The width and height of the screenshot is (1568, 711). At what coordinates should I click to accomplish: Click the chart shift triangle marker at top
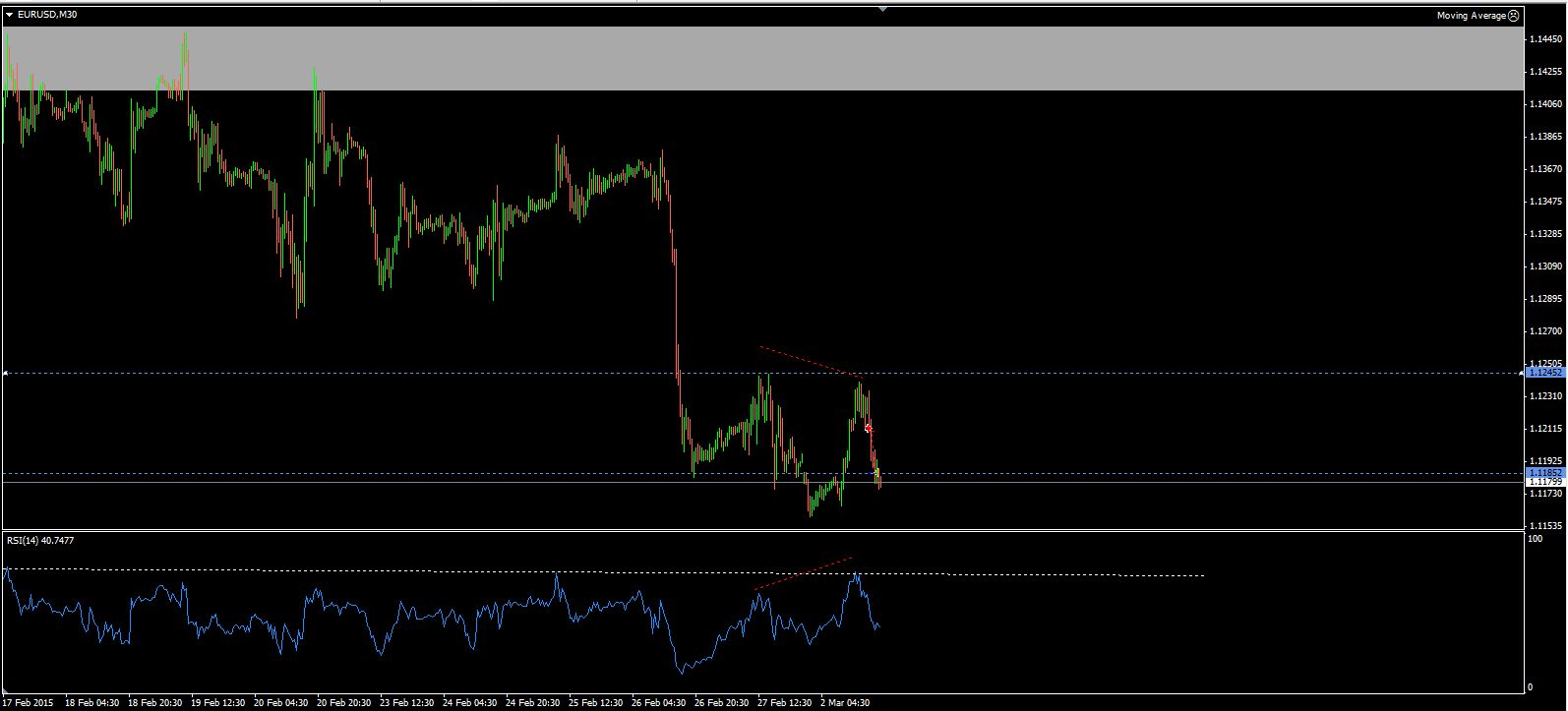(x=882, y=8)
